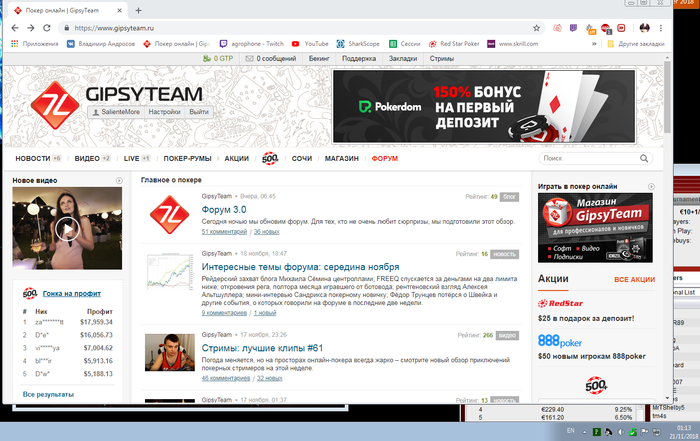The height and width of the screenshot is (441, 700).
Task: Click the Выйти logout button
Action: tap(199, 112)
